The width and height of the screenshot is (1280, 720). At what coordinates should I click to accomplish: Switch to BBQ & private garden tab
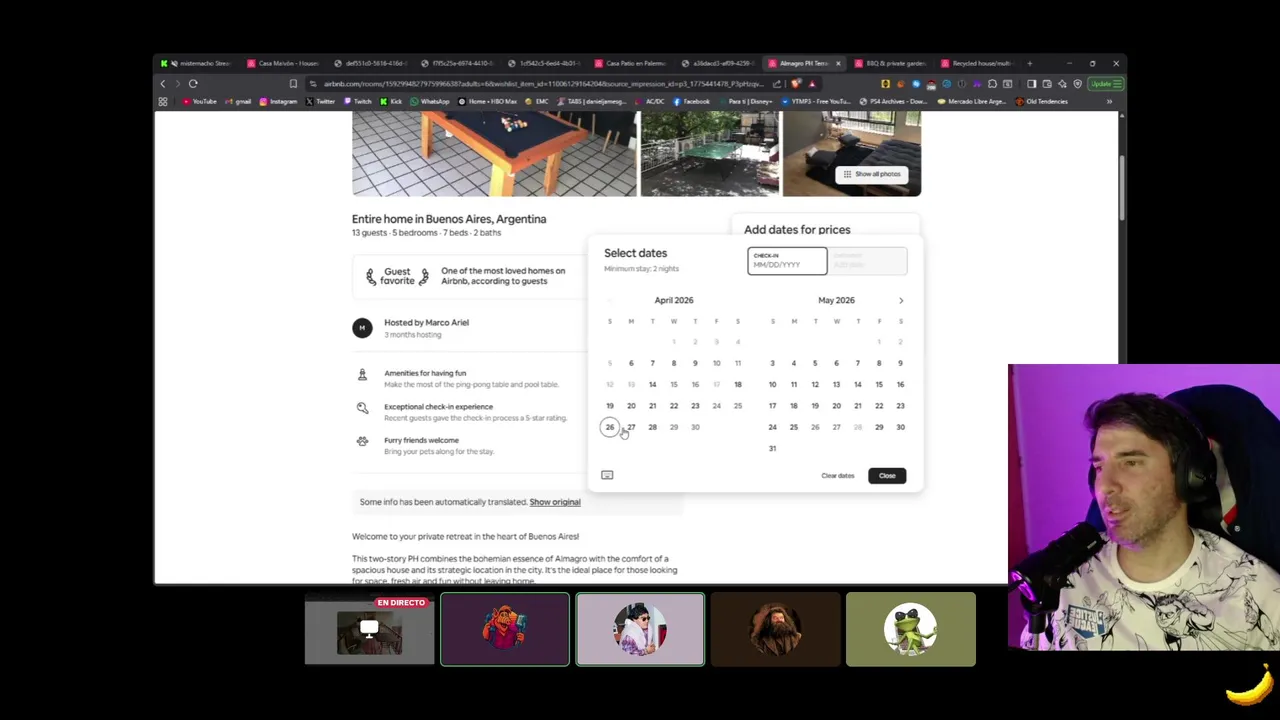890,63
